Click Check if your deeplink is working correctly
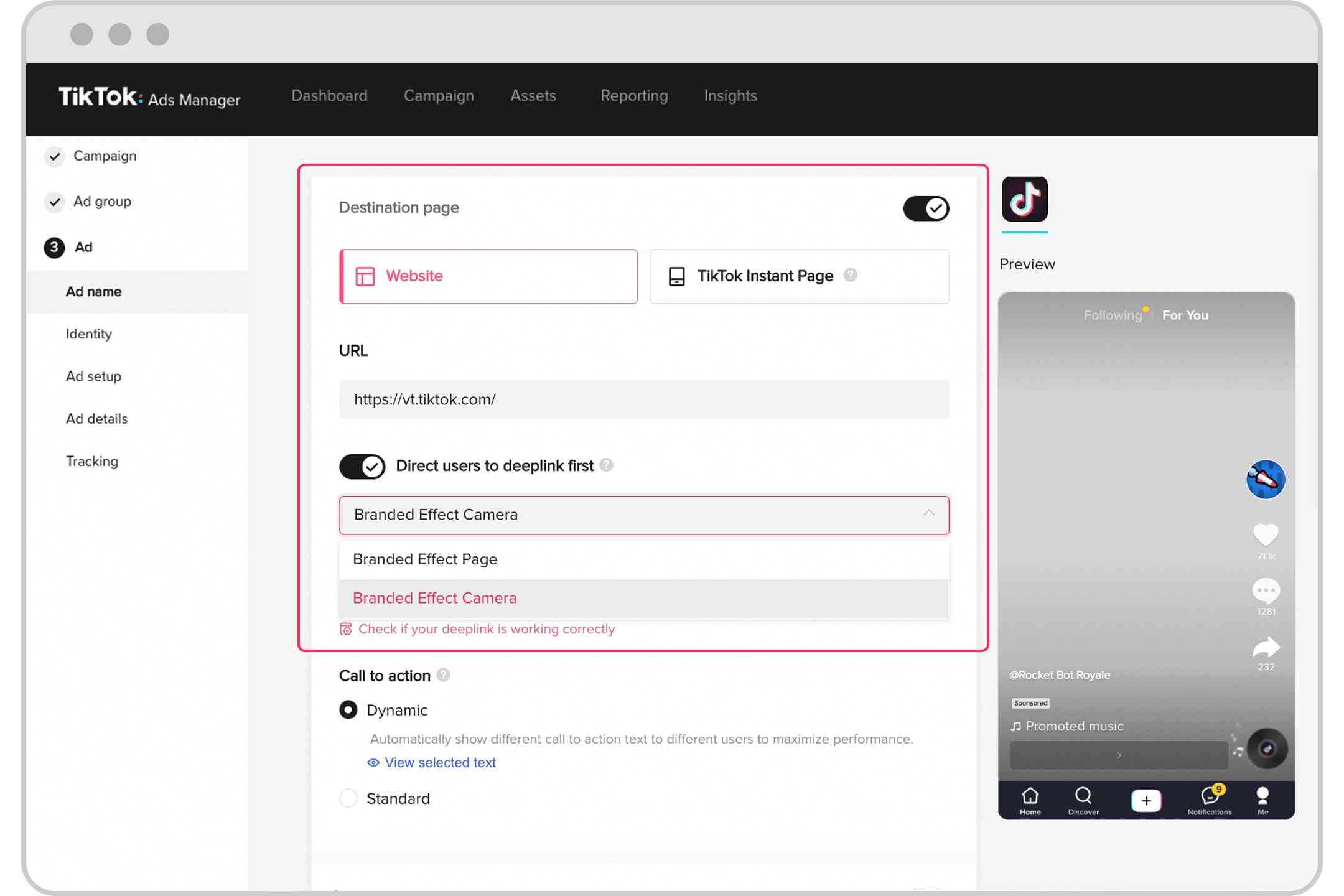1344x896 pixels. pyautogui.click(x=486, y=629)
